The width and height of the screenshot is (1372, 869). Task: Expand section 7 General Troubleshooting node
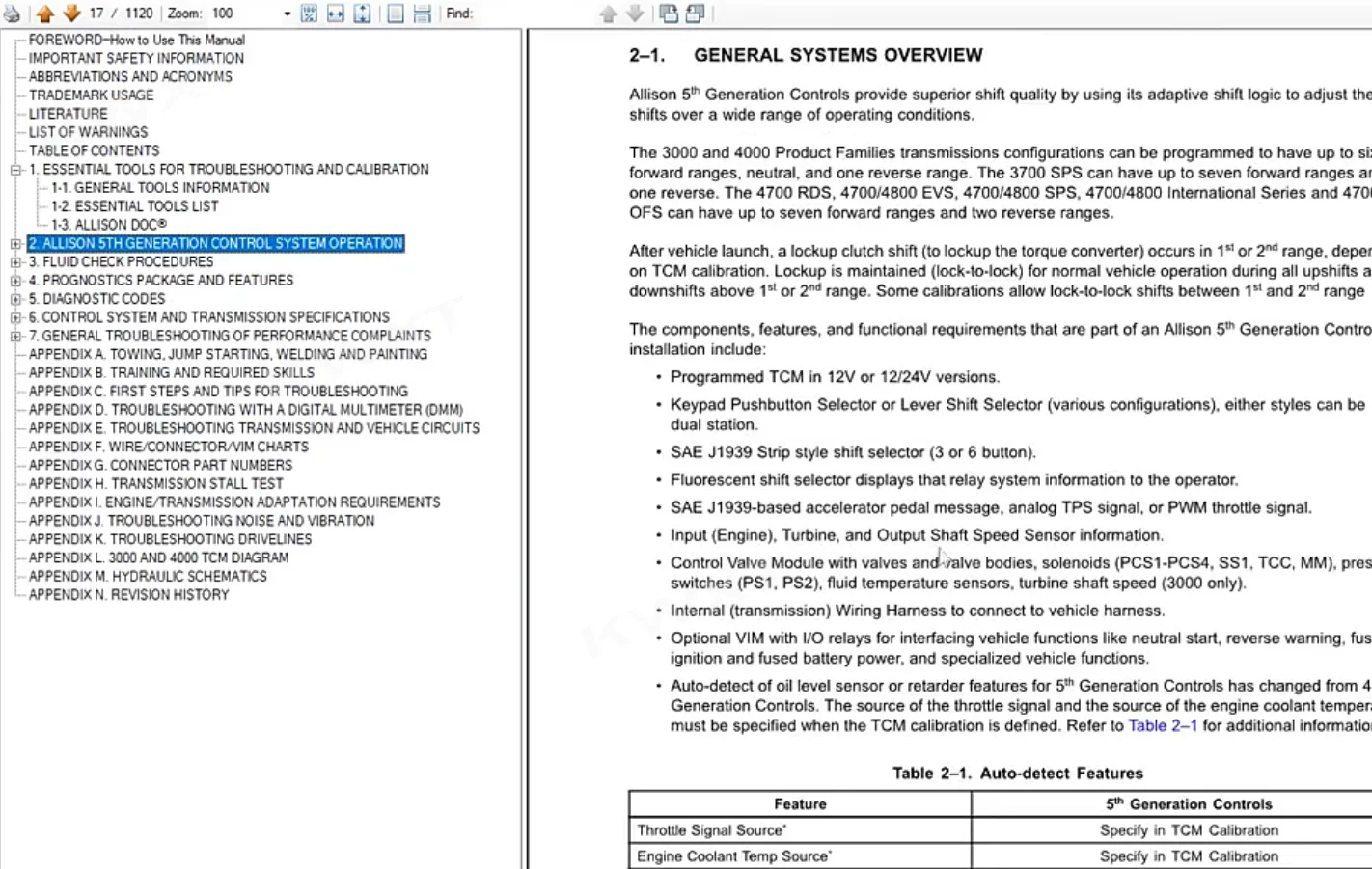15,336
